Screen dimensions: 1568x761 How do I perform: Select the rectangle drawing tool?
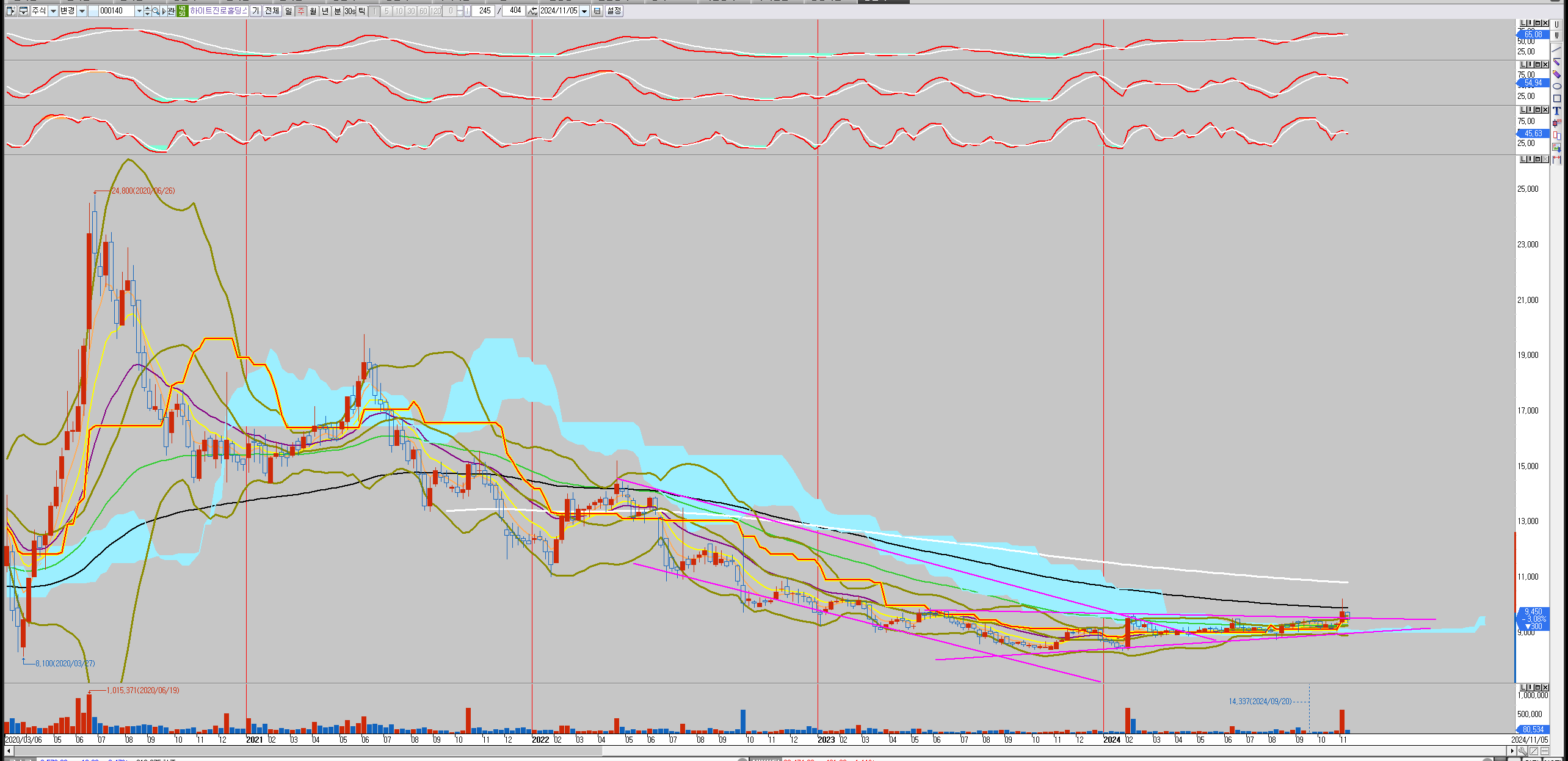1556,98
